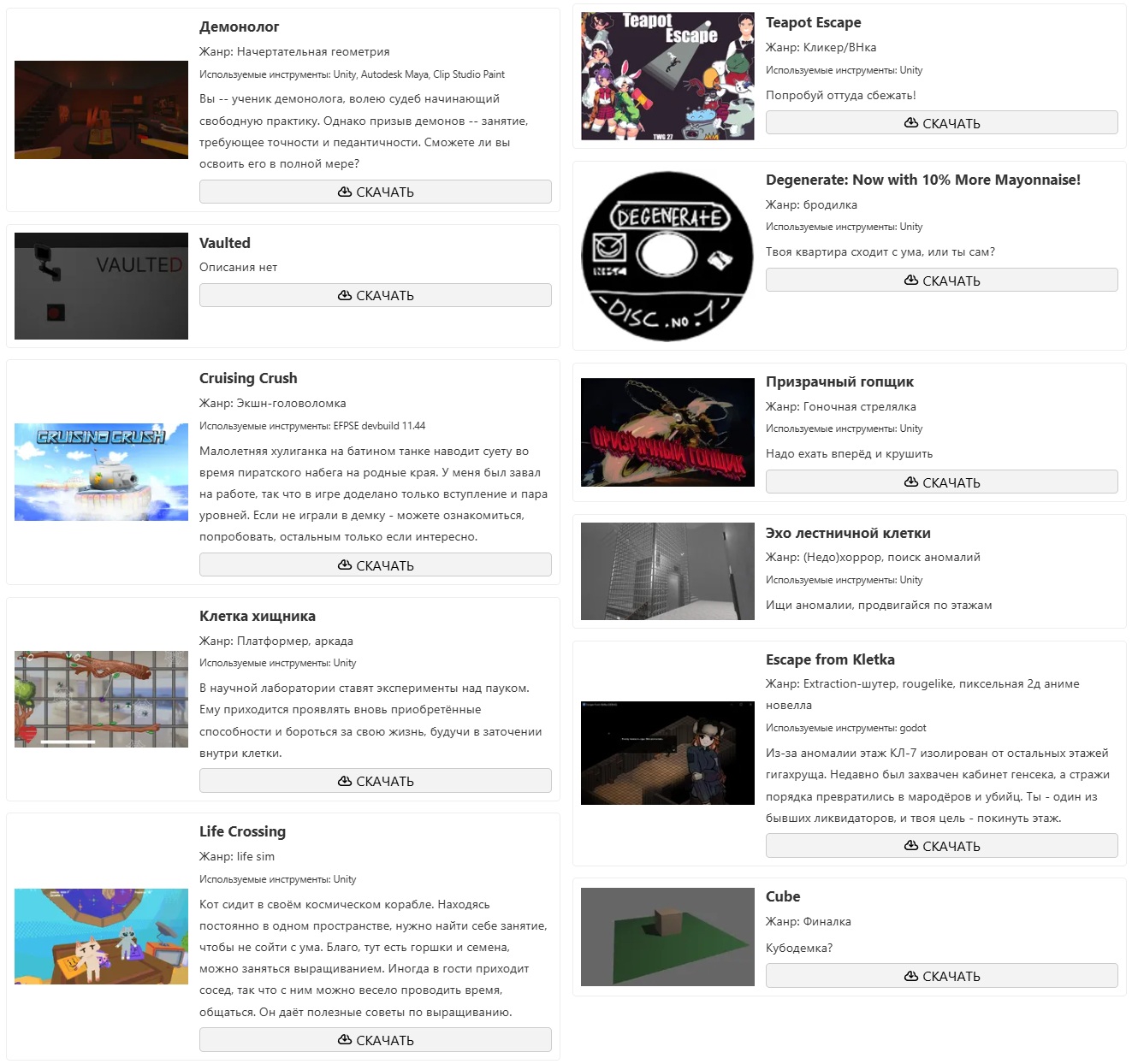Click download icon for Teapot Escape
This screenshot has width=1138, height=1064.
911,123
